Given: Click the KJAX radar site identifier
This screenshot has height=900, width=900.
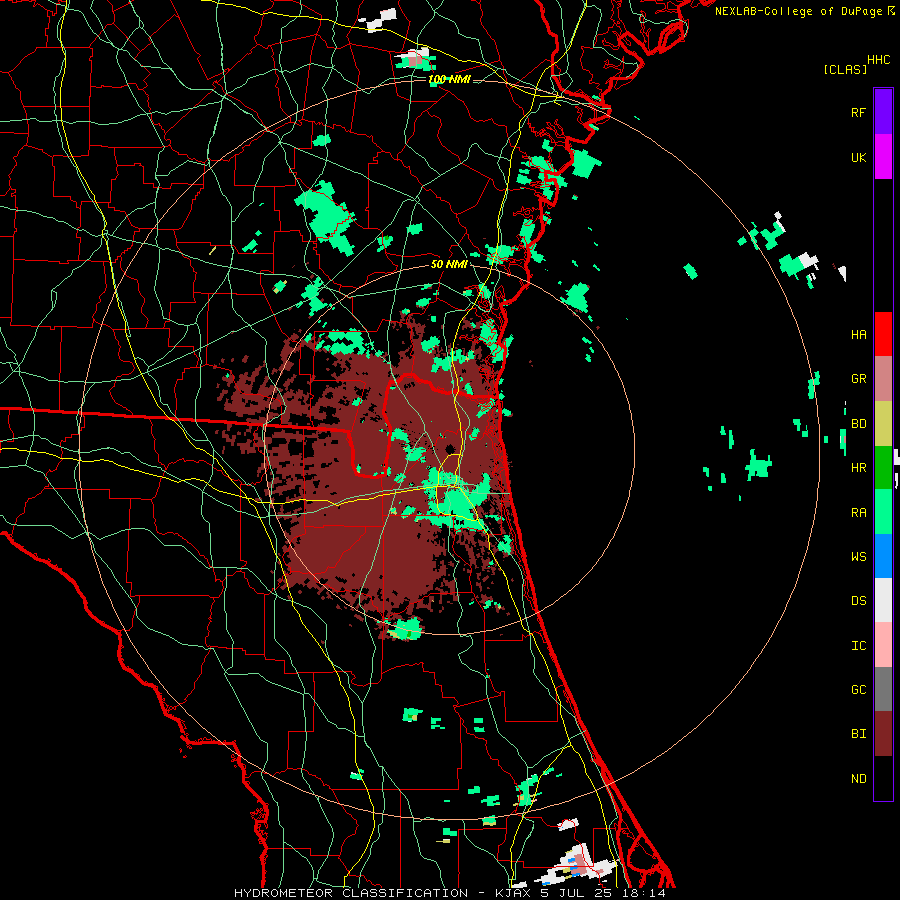Looking at the screenshot, I should (x=514, y=893).
